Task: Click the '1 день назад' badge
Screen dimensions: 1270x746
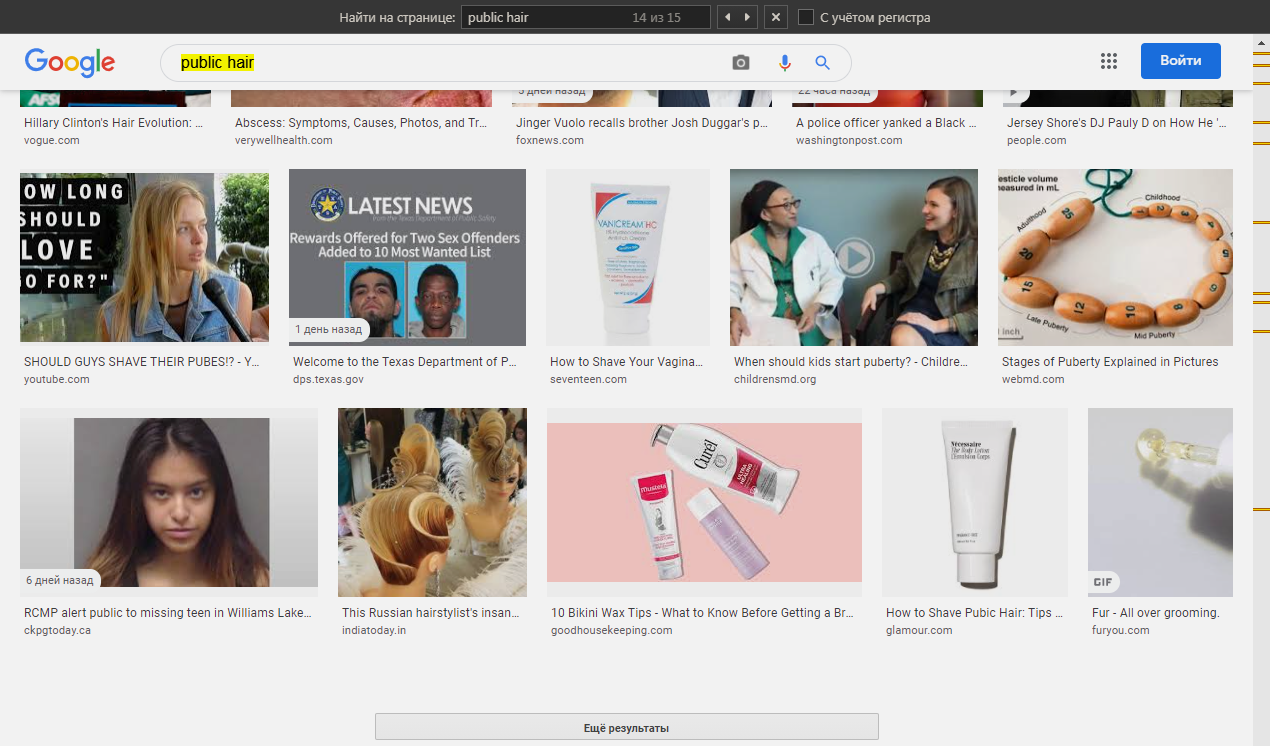Action: pos(328,329)
